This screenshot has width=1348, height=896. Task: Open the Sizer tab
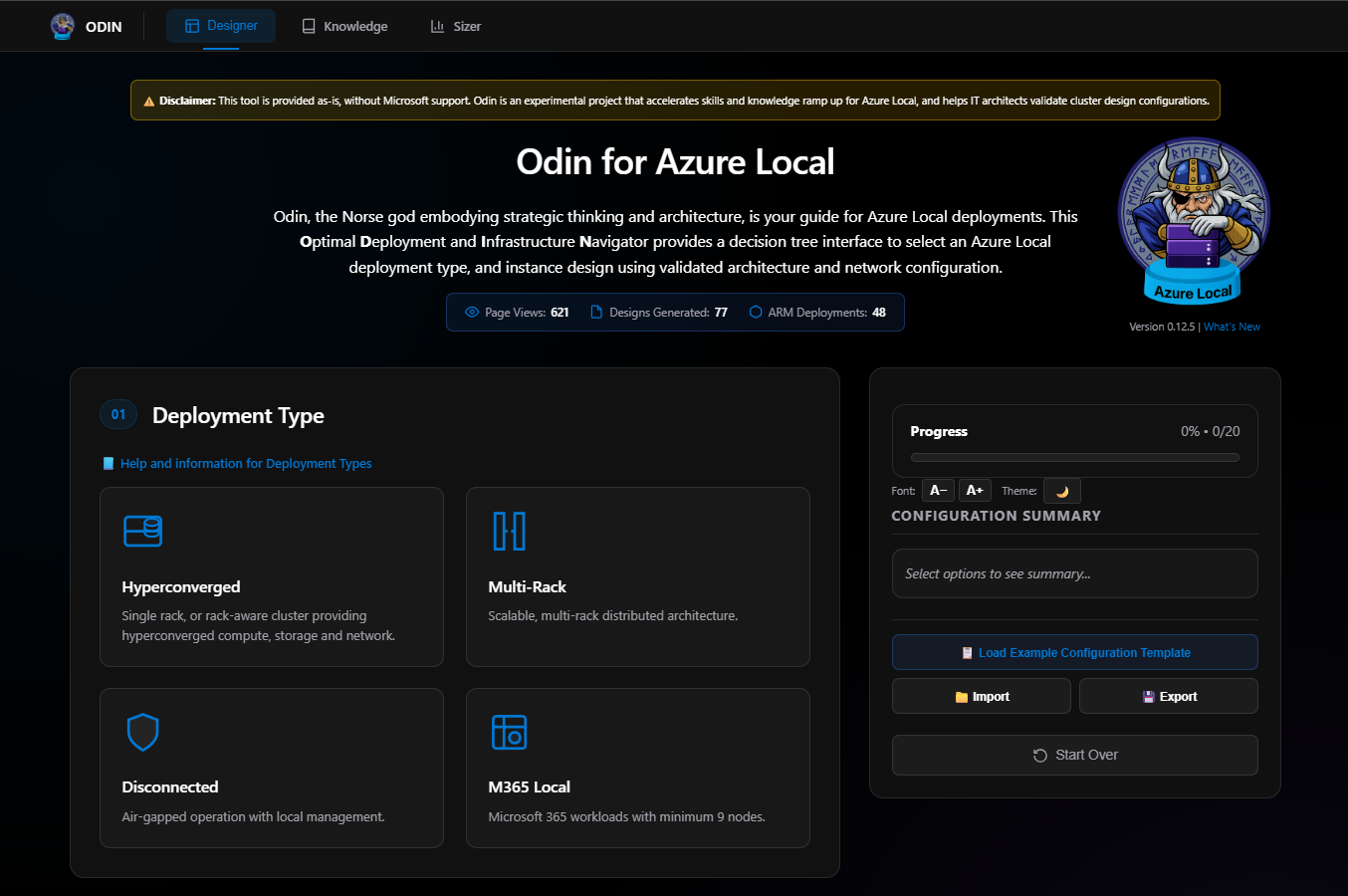coord(455,26)
